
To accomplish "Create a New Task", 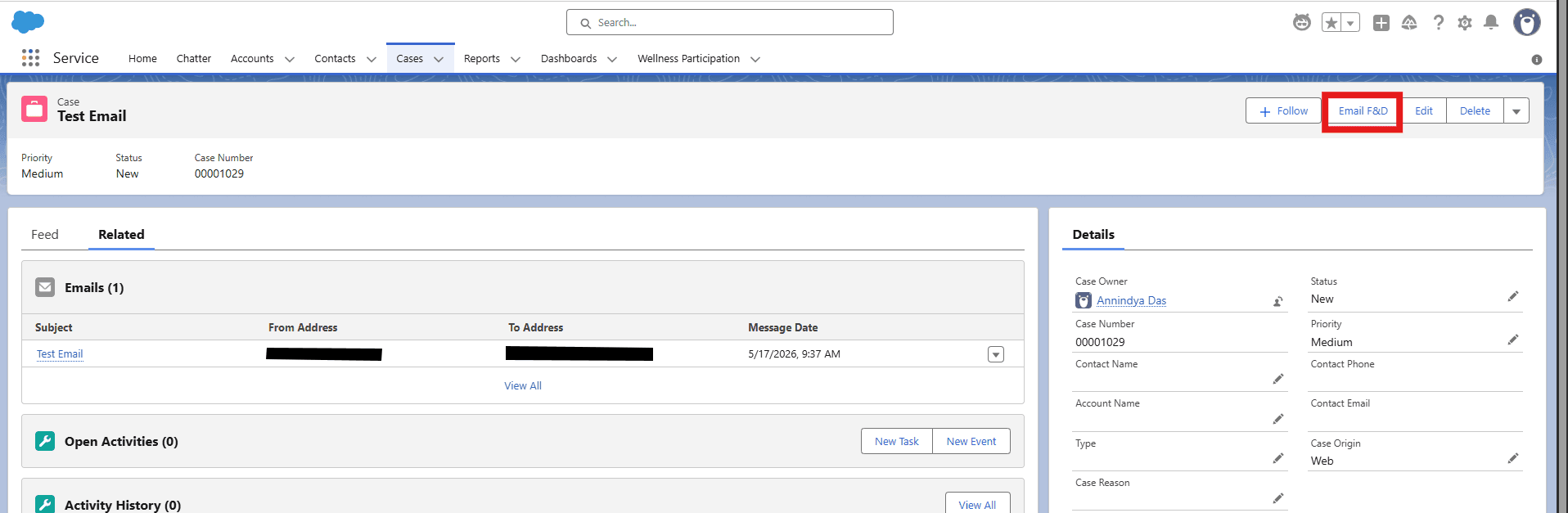I will pyautogui.click(x=897, y=441).
